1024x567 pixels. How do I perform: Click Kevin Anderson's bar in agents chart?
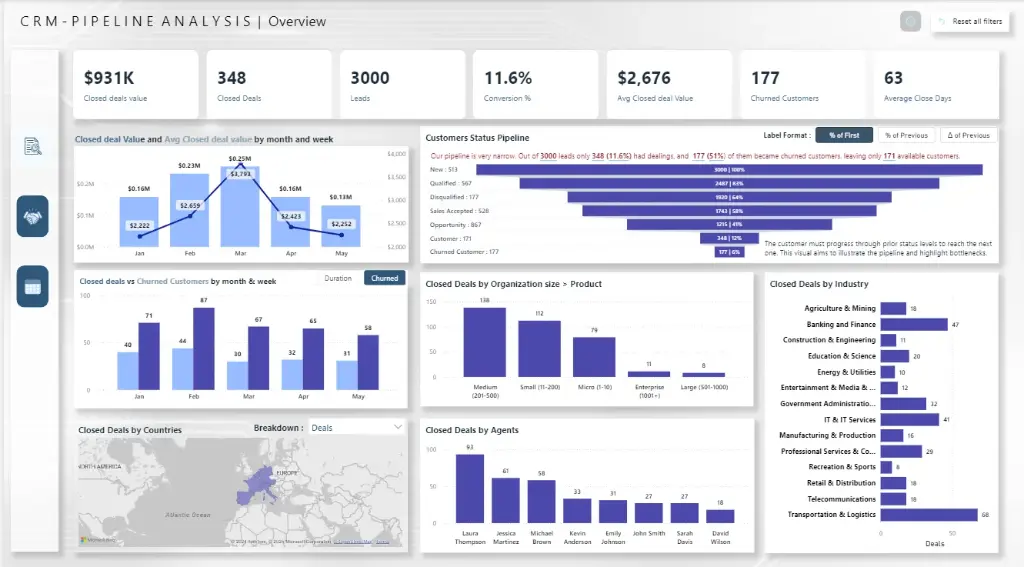point(577,511)
